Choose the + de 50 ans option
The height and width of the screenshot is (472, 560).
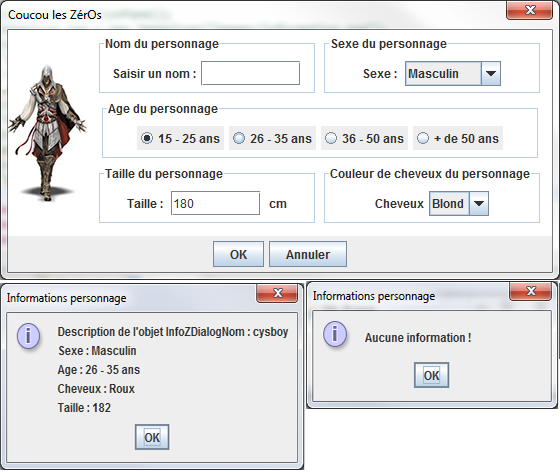click(x=458, y=138)
